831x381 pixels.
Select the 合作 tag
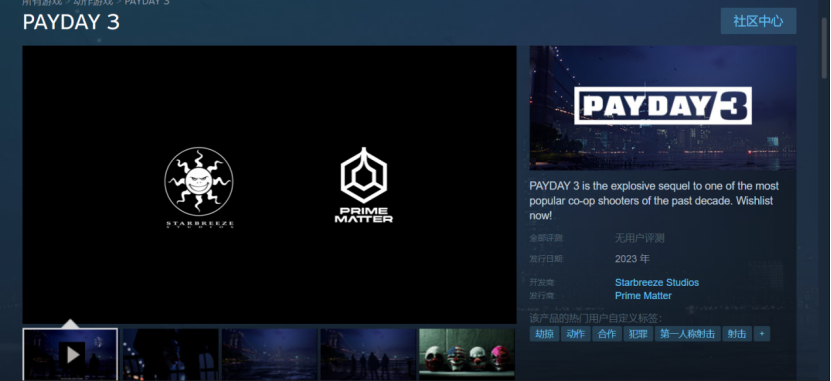point(607,334)
